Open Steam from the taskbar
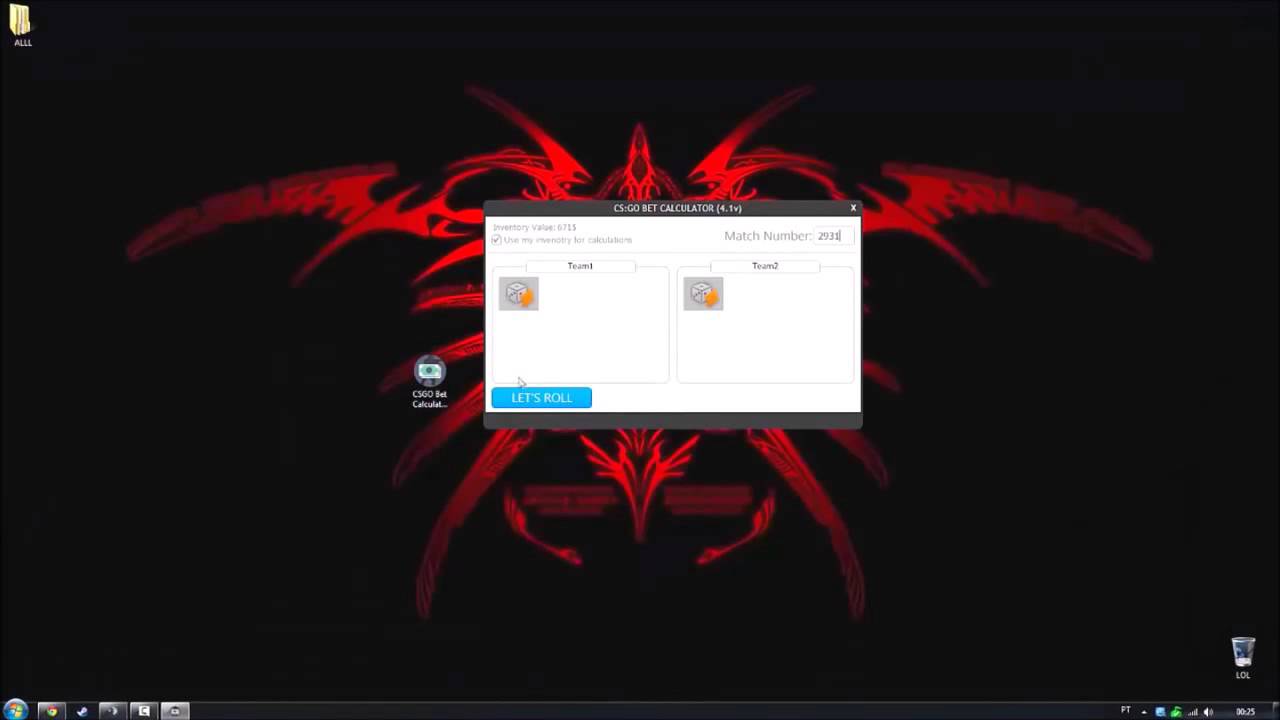 click(82, 711)
